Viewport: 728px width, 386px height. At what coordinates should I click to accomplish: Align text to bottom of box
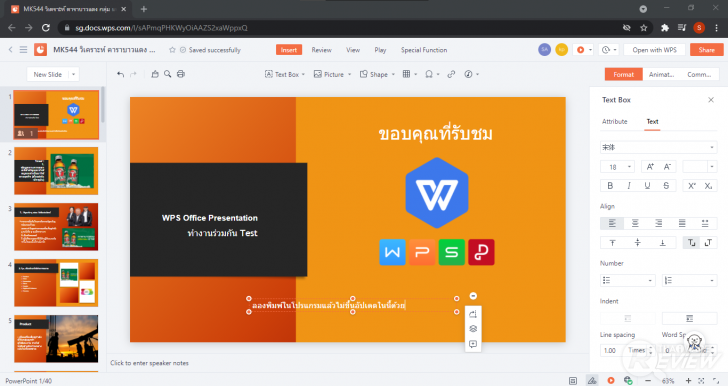point(663,242)
